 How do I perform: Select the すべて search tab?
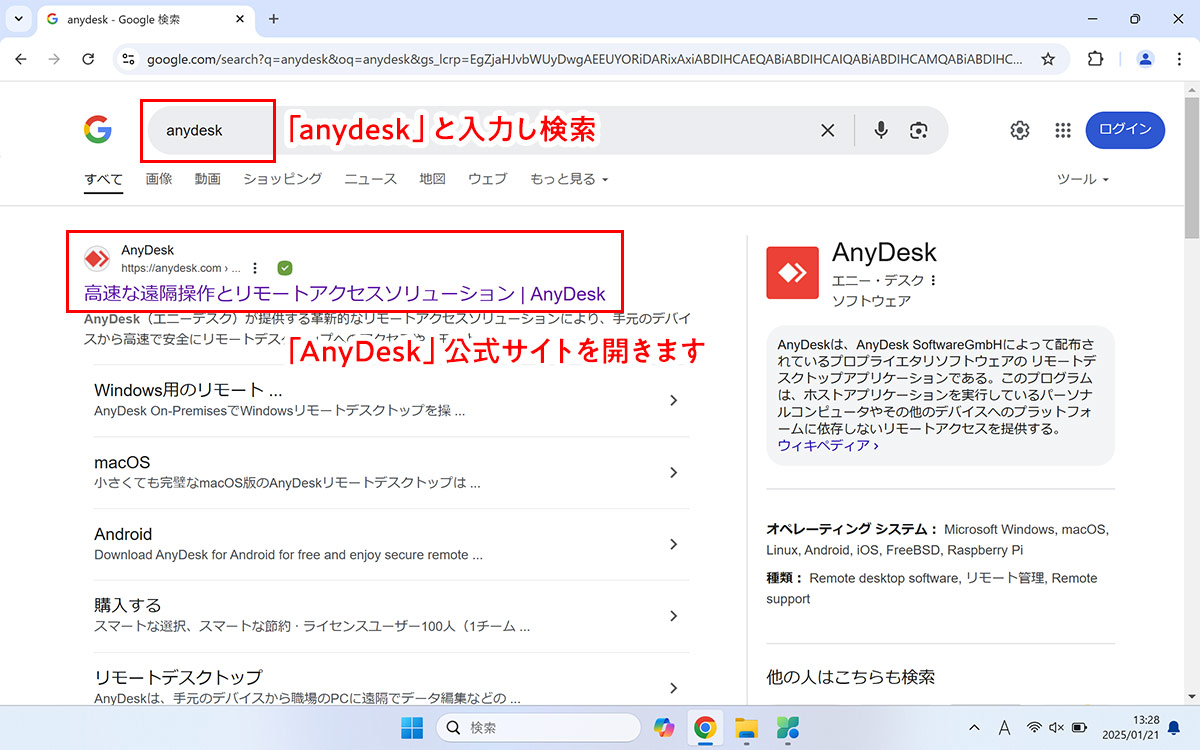(x=103, y=179)
